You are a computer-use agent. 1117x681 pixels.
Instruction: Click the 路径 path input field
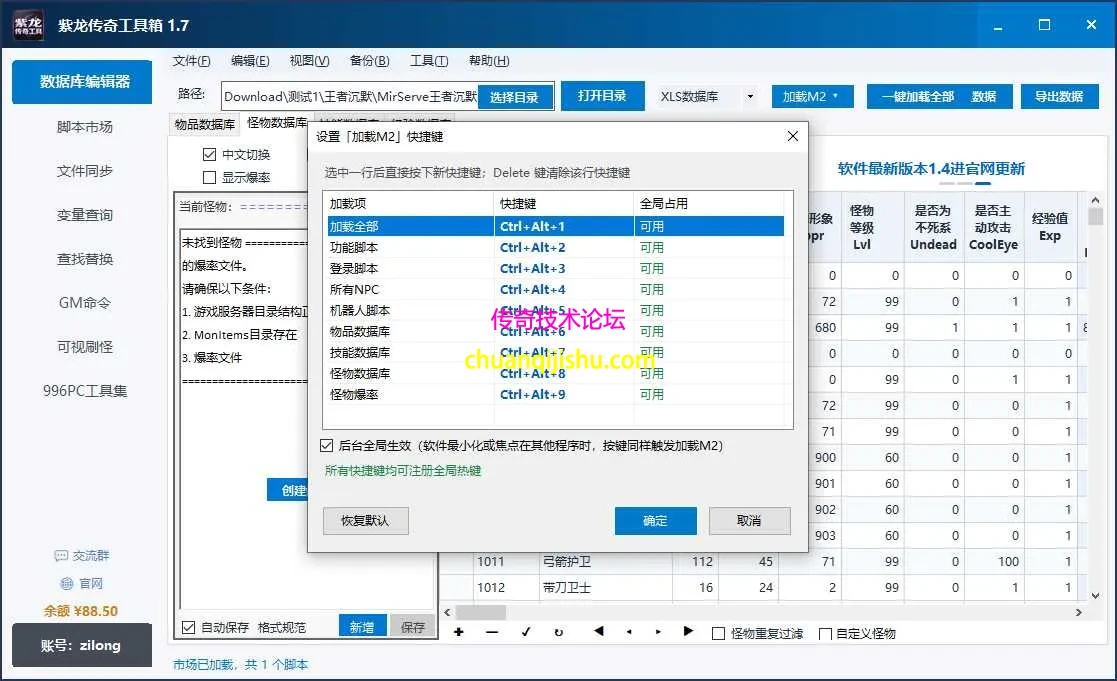click(x=350, y=96)
